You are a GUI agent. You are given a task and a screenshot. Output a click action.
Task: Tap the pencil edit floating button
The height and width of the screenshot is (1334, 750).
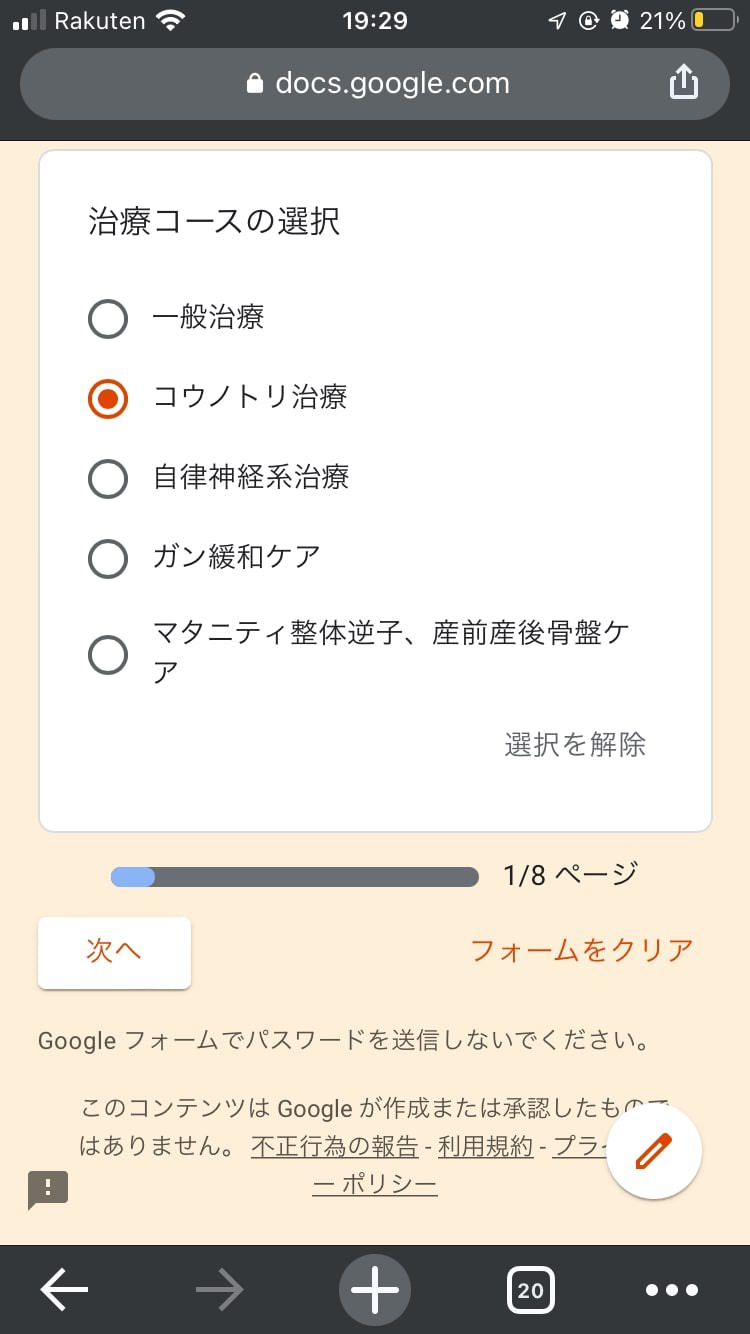pos(654,1151)
